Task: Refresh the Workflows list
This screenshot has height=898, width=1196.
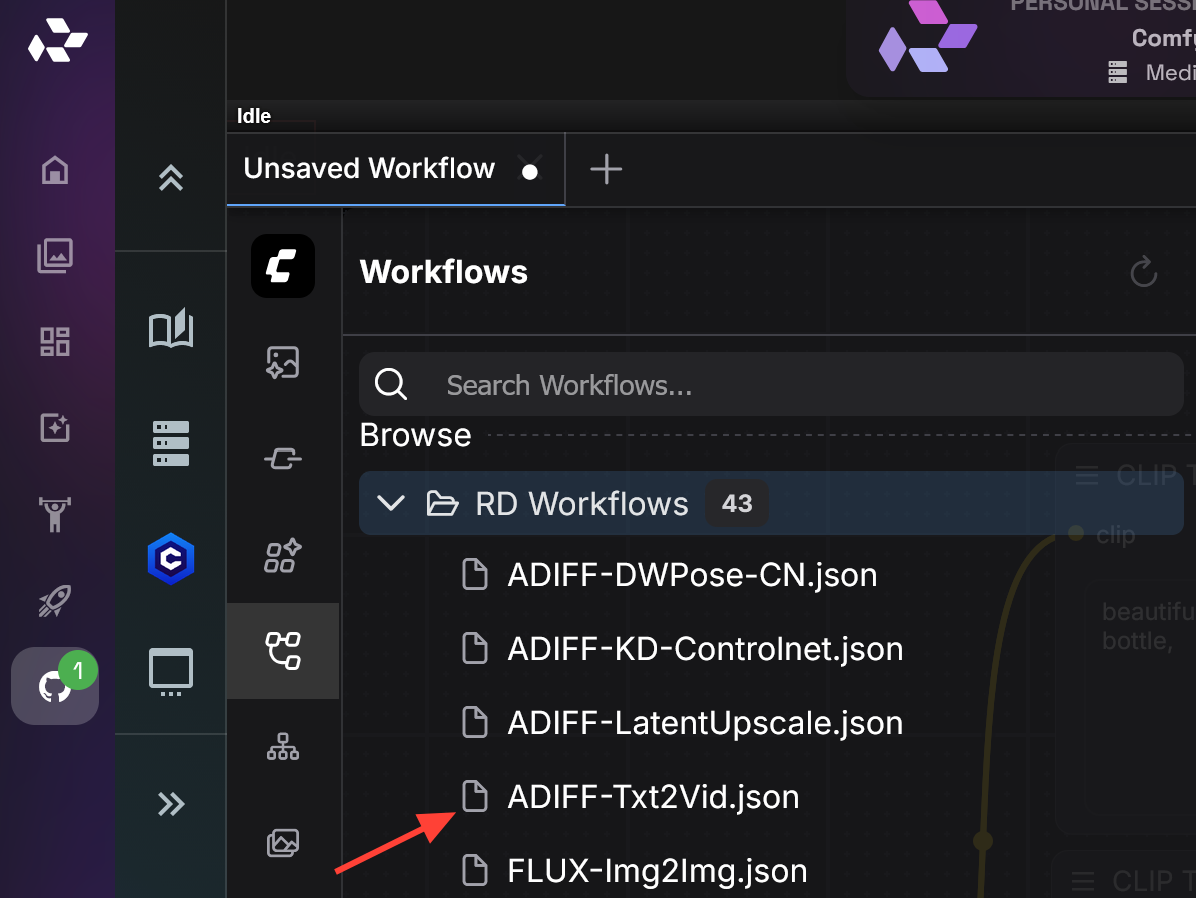Action: (1143, 272)
